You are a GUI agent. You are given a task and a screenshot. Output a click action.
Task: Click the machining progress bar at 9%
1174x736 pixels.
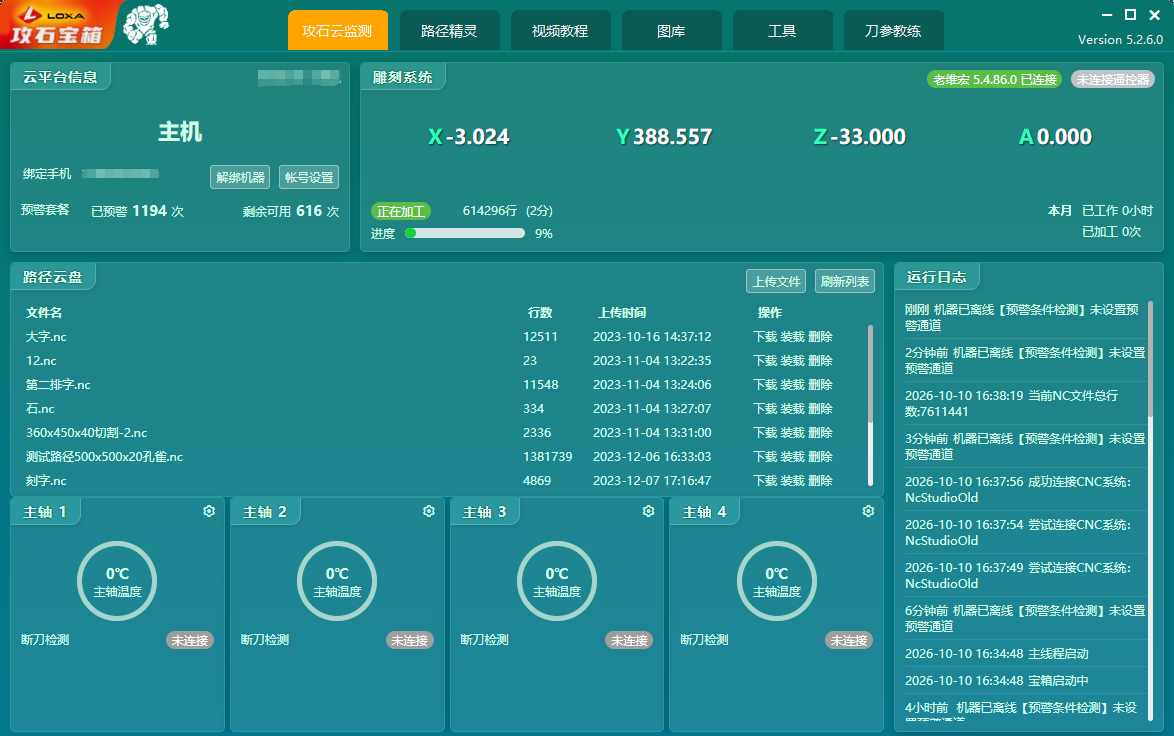(x=464, y=233)
